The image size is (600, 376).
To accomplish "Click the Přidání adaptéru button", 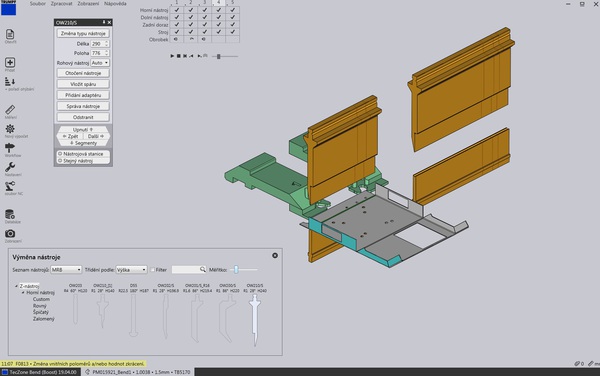I will tap(83, 95).
